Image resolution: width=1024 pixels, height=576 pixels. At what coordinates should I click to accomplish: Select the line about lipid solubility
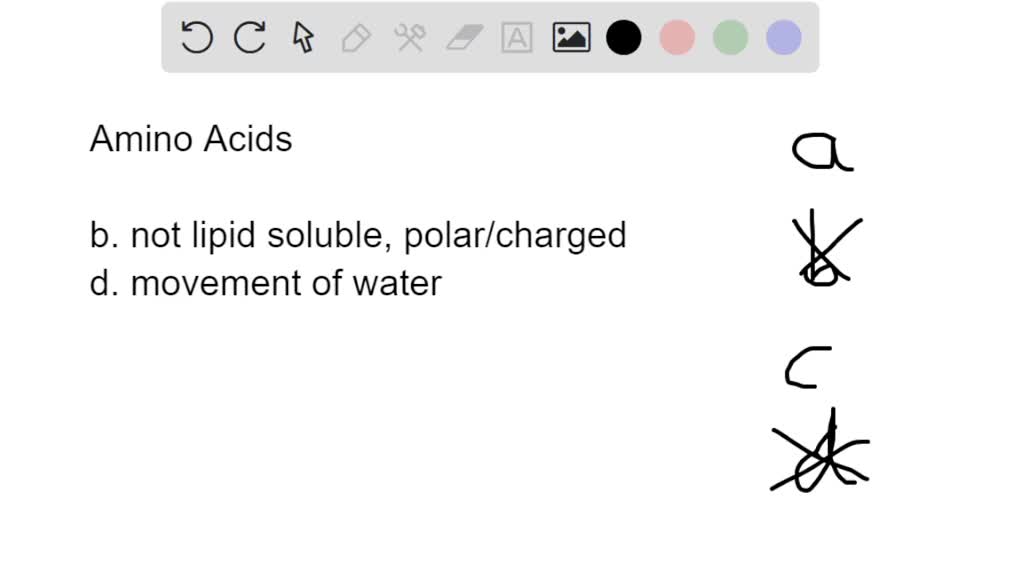(x=358, y=234)
